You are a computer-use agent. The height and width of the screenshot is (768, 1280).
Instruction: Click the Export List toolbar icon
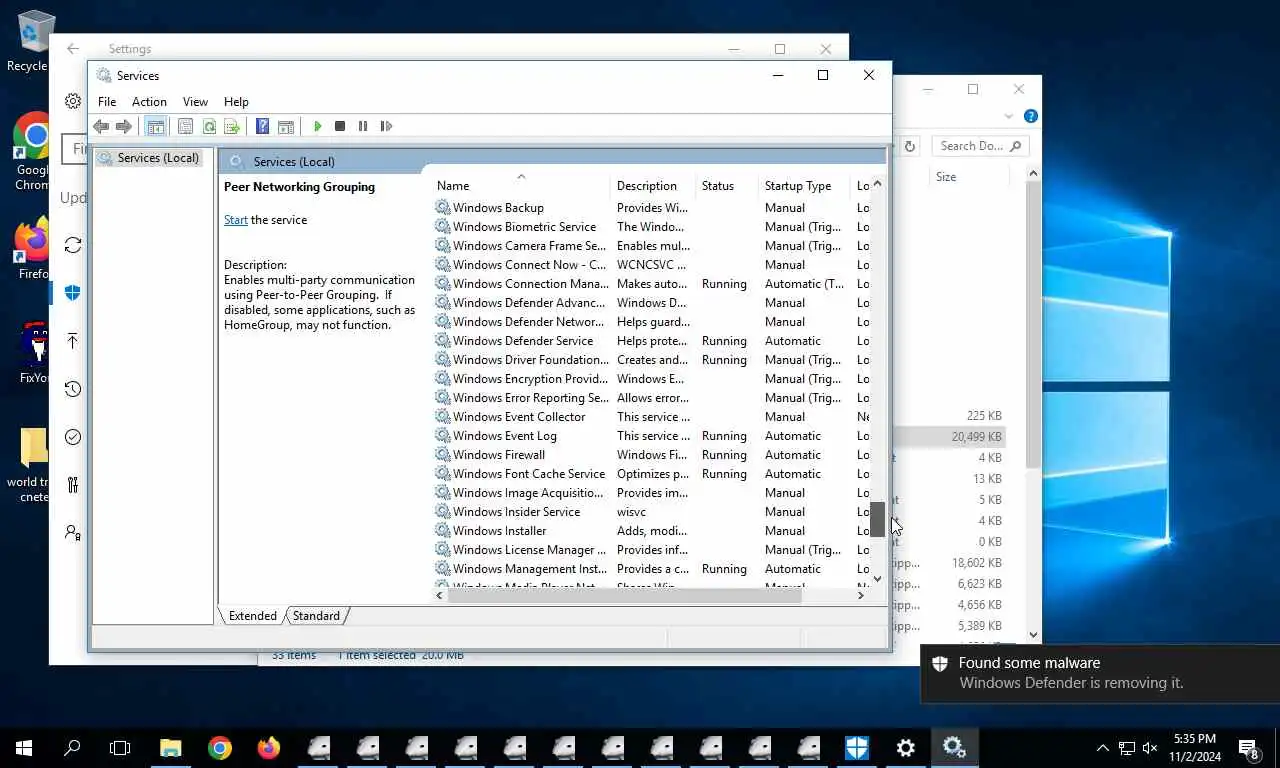[x=232, y=126]
